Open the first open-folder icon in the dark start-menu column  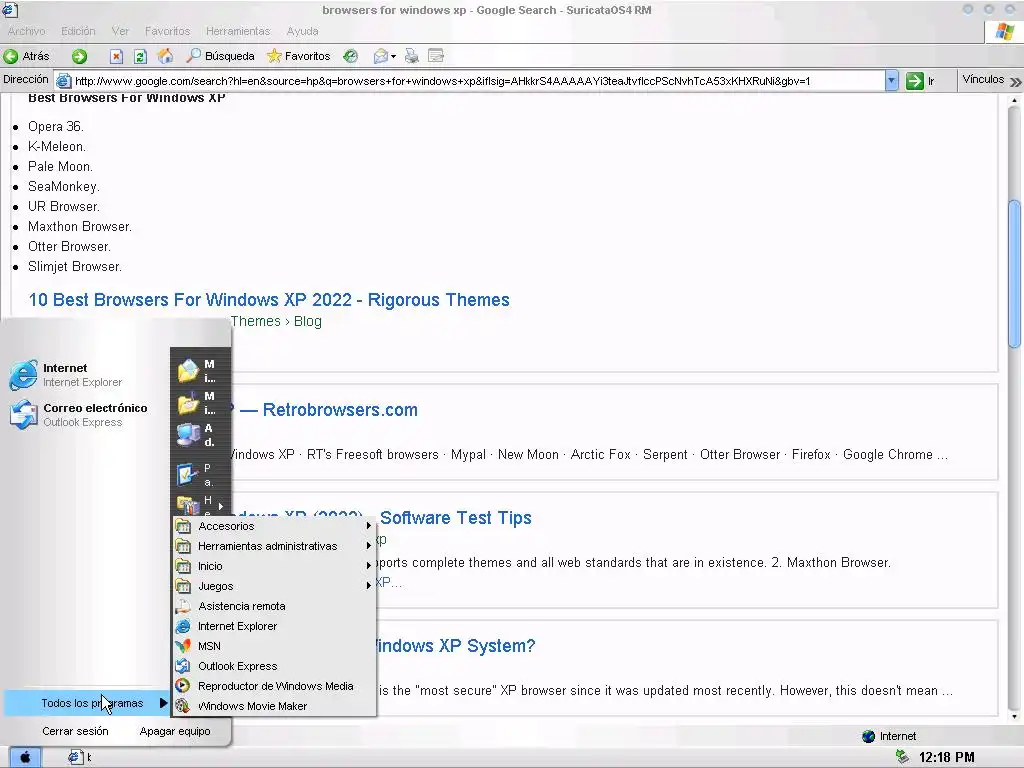(188, 370)
